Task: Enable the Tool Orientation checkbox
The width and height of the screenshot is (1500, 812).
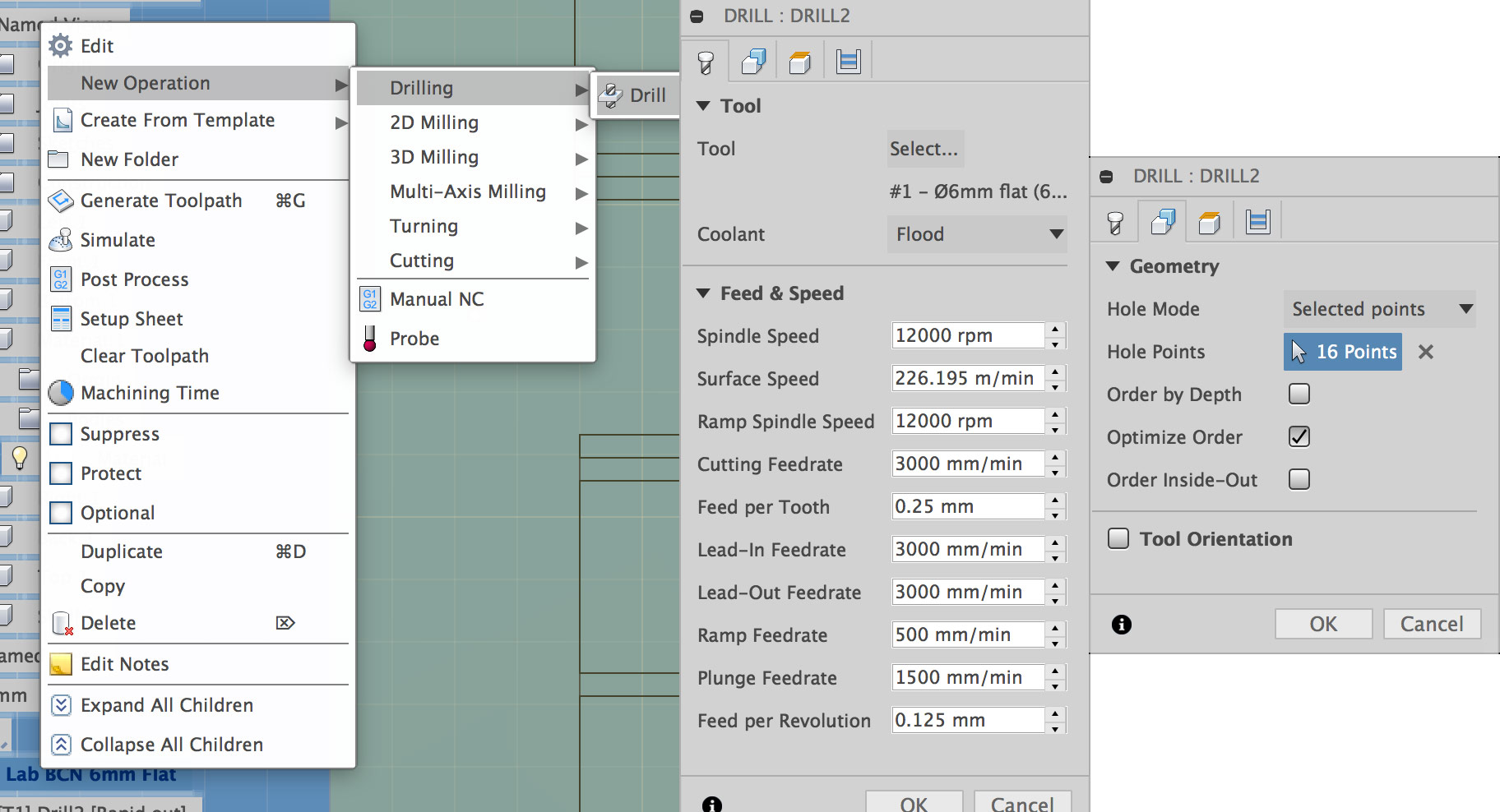Action: [1118, 538]
